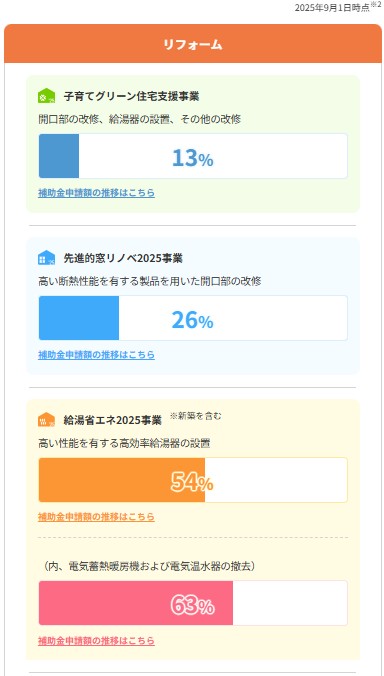Click the 54% orange progress bar
The width and height of the screenshot is (384, 676).
[x=193, y=480]
